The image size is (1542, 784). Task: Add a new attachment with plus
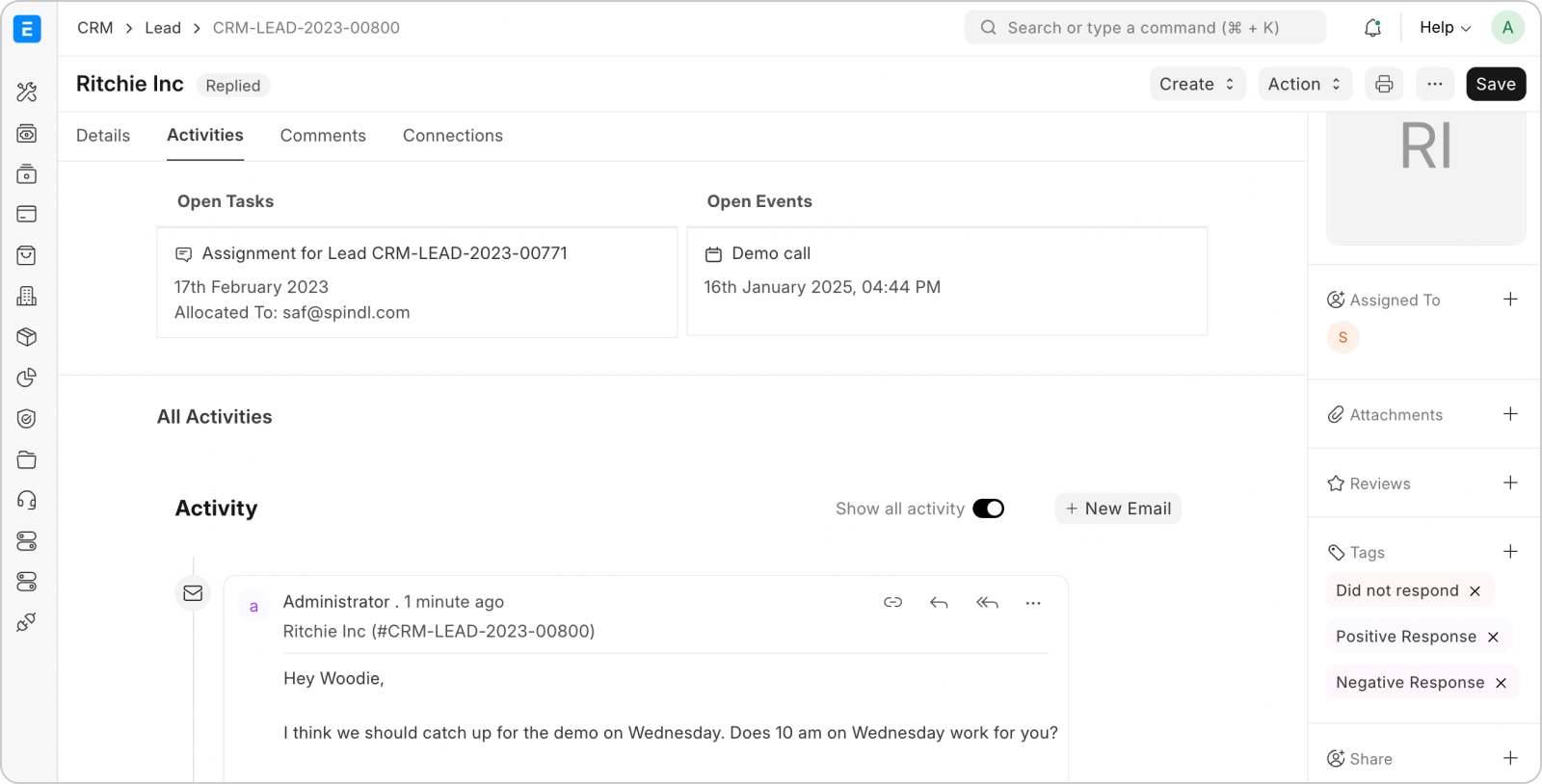pyautogui.click(x=1510, y=414)
